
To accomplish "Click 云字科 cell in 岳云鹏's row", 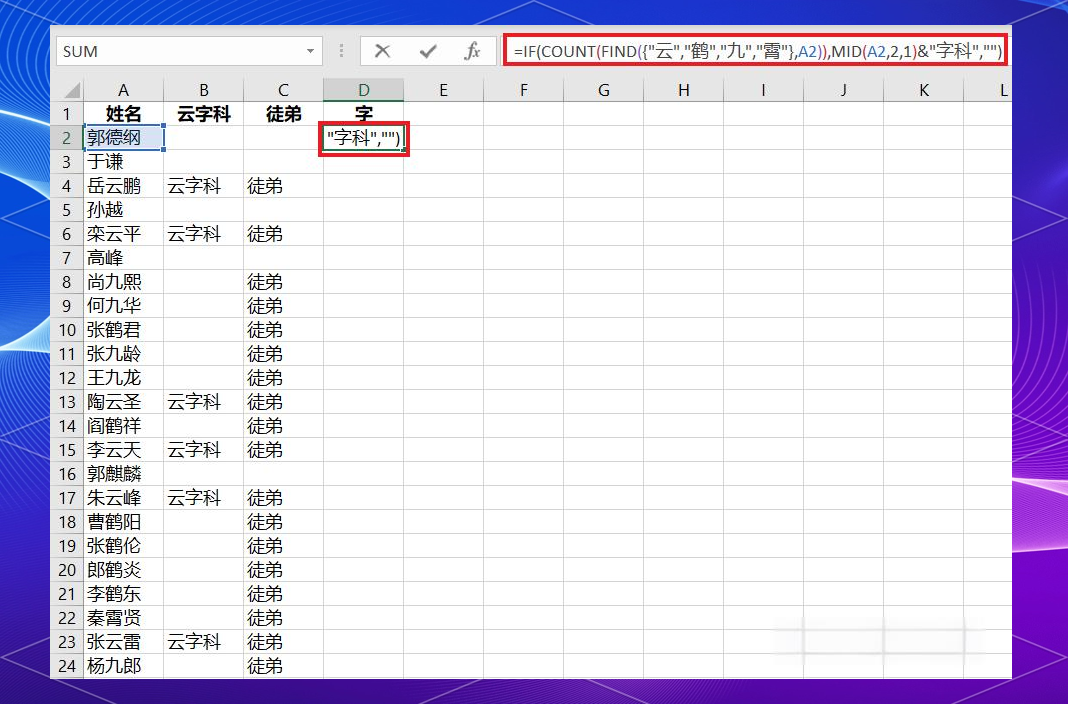I will 204,186.
